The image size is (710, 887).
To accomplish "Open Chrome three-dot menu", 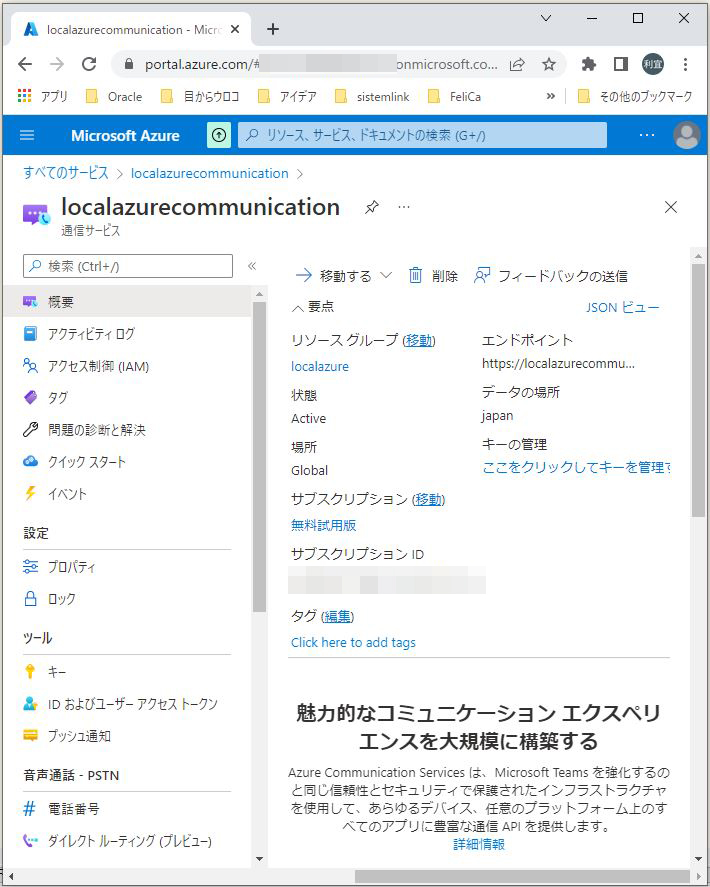I will (685, 64).
